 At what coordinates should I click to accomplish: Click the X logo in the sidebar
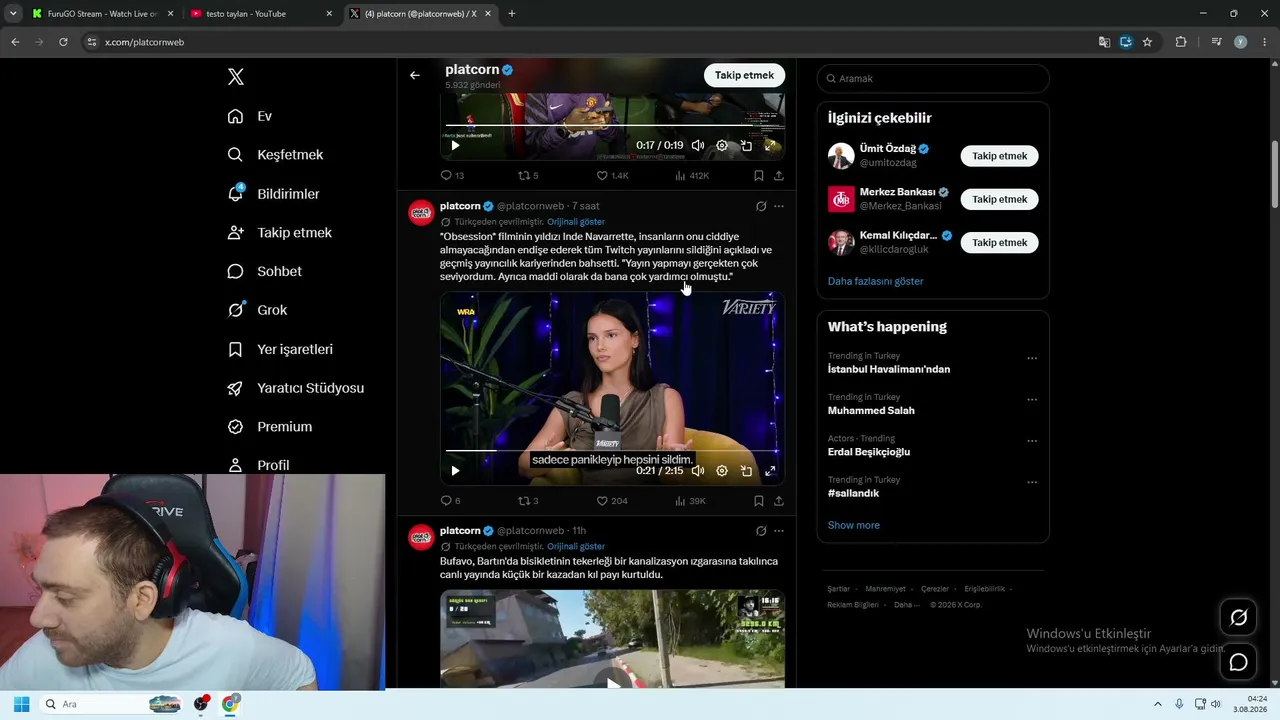coord(235,77)
